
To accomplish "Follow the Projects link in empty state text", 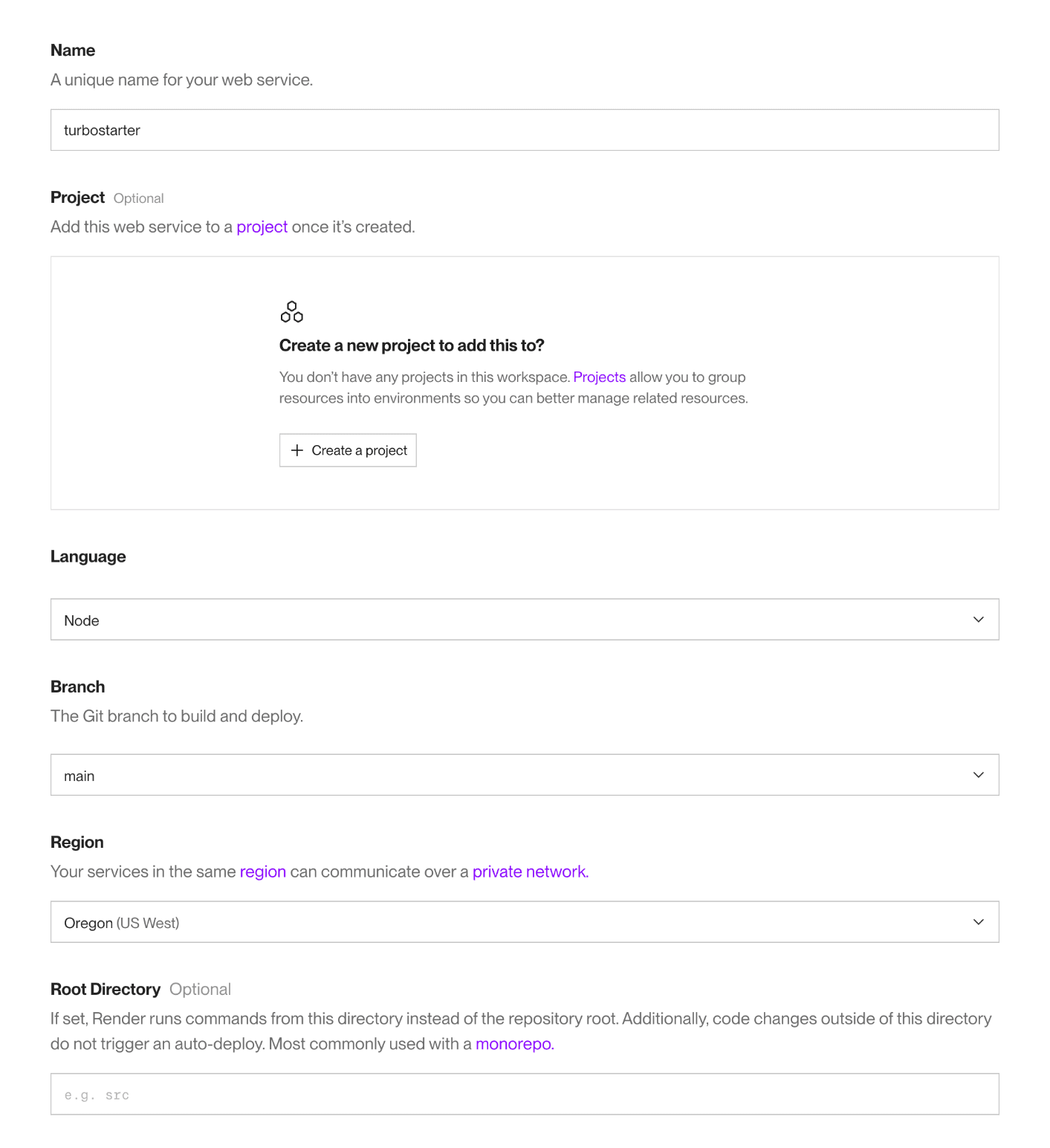I will pos(600,377).
